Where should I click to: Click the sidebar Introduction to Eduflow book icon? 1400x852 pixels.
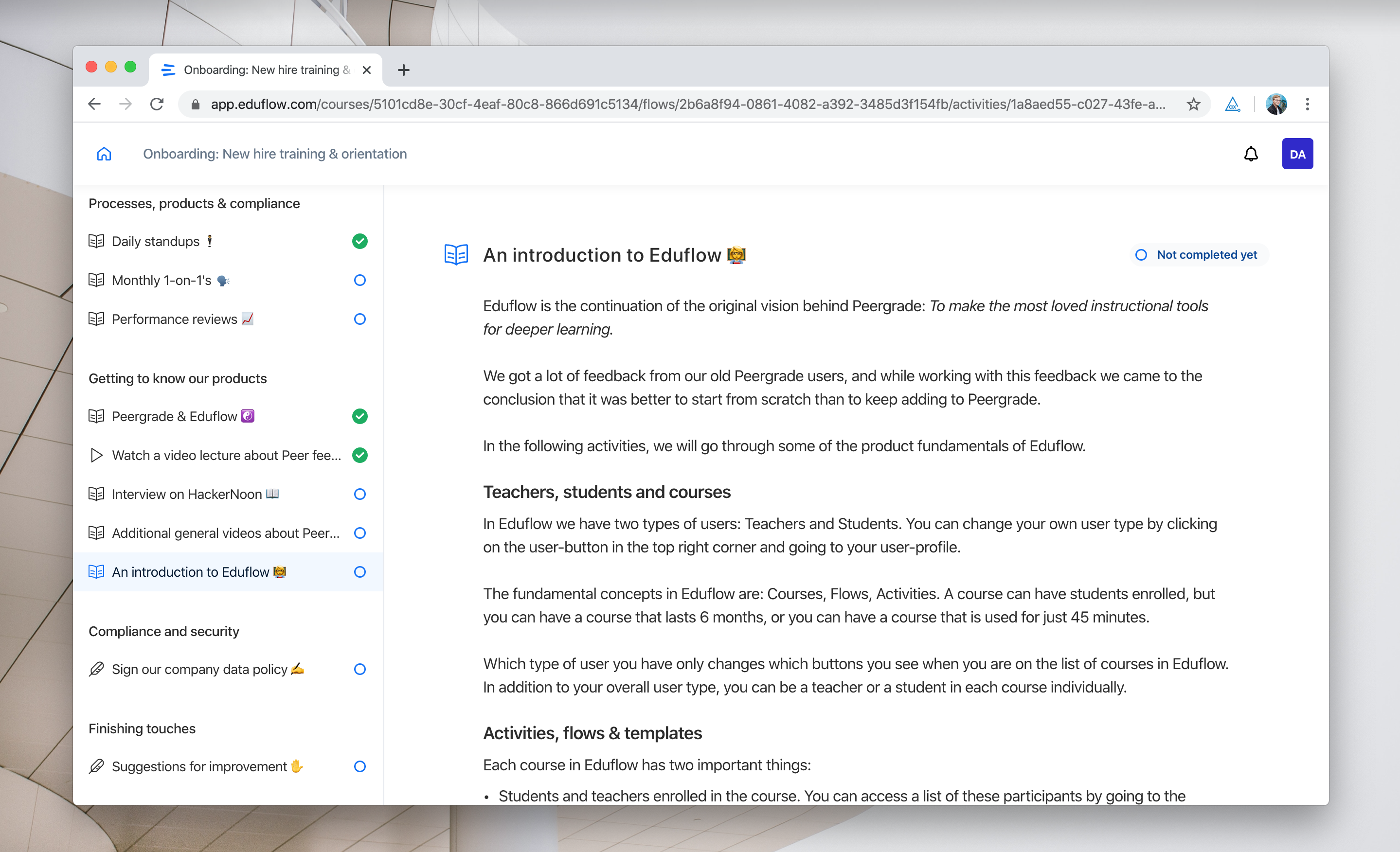point(97,571)
